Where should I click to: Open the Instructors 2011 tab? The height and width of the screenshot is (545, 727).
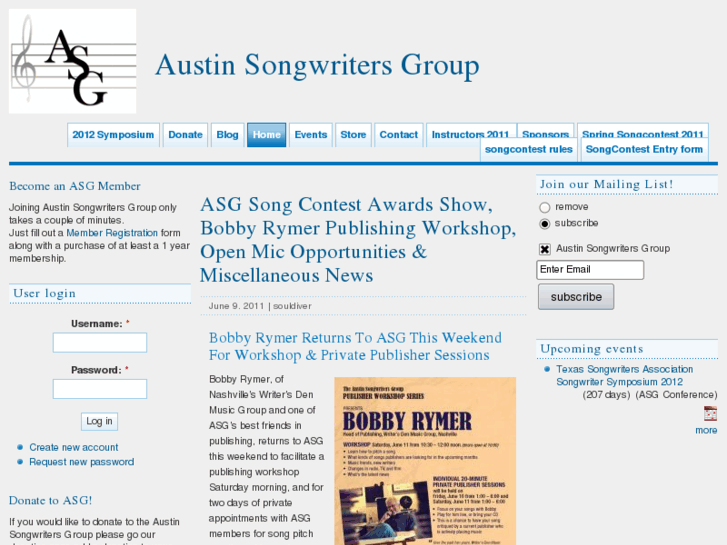[470, 131]
